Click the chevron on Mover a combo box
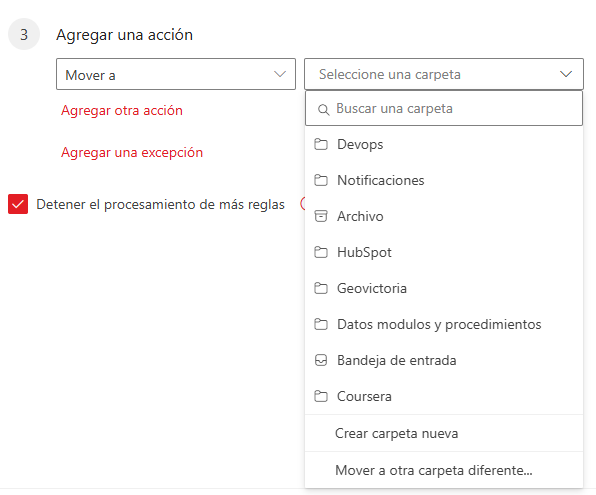This screenshot has width=596, height=495. pyautogui.click(x=280, y=74)
